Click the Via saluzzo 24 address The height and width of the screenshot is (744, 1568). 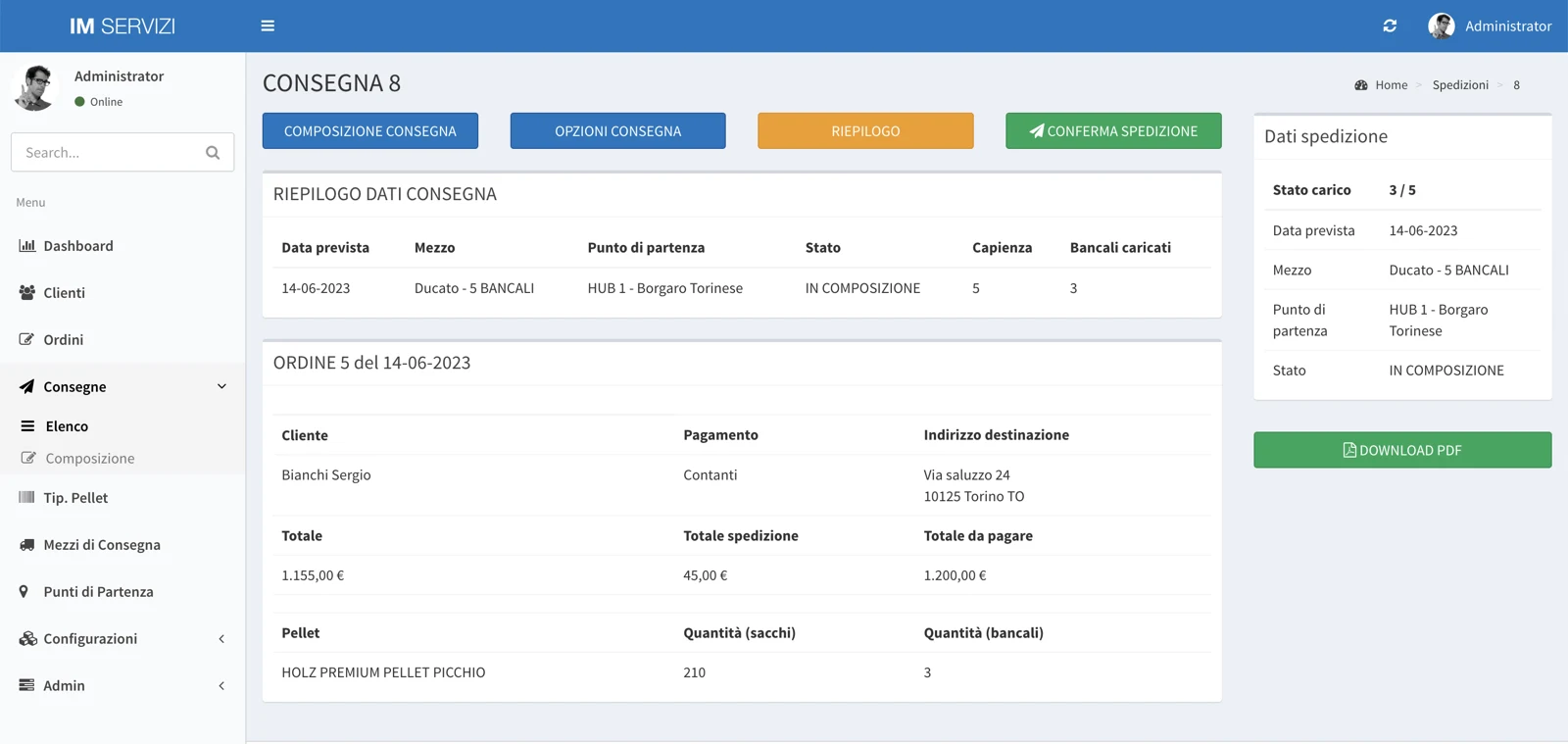(966, 475)
